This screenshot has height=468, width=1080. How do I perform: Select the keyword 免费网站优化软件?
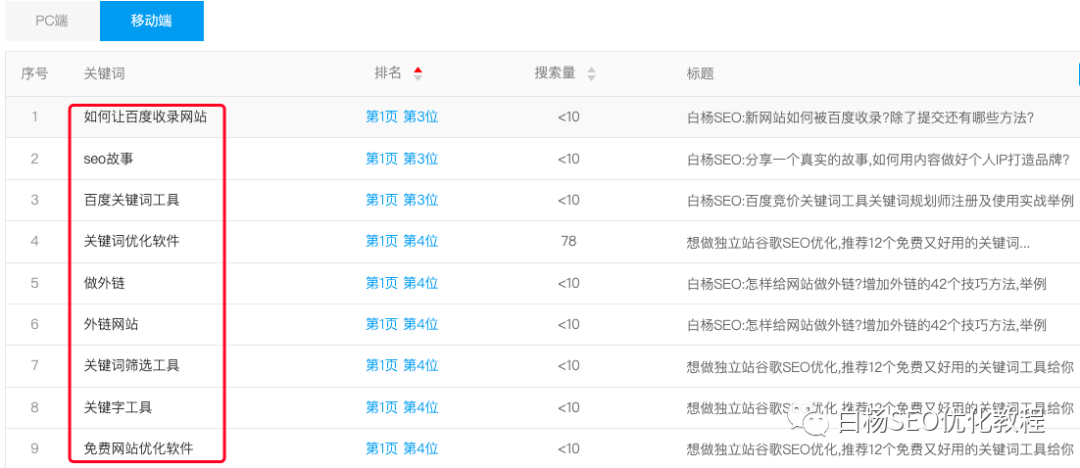(x=138, y=448)
